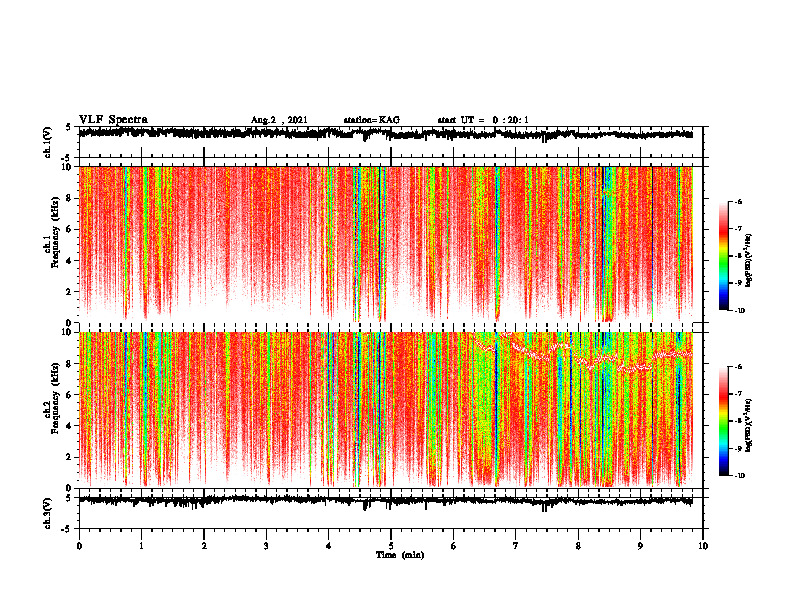Click the white wavy emission trace in ch.2 spectrogram
This screenshot has width=792, height=612.
click(583, 355)
